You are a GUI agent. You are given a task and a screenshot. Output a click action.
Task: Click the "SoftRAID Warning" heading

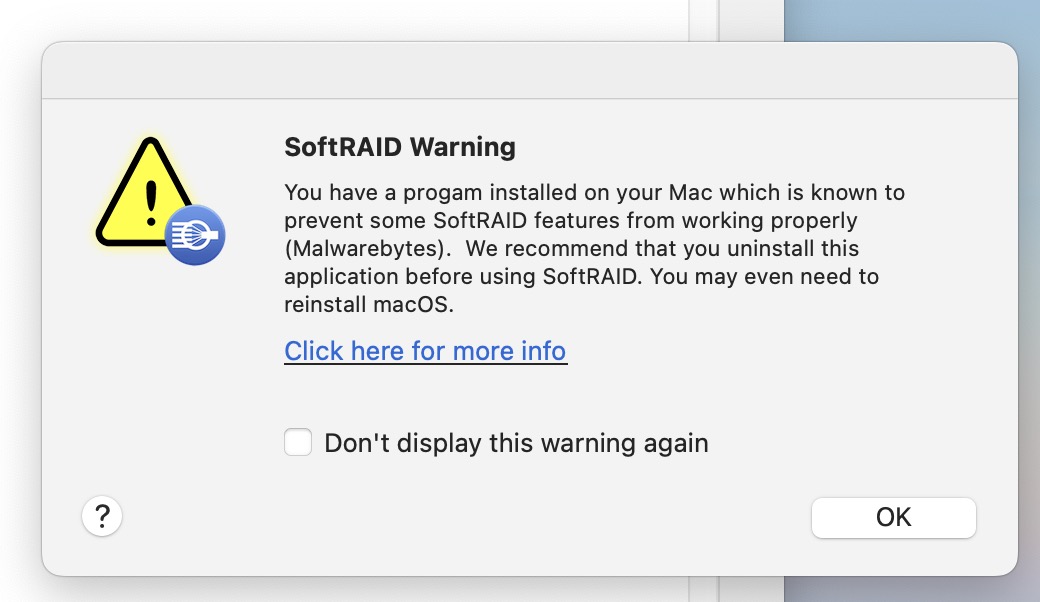click(x=400, y=147)
